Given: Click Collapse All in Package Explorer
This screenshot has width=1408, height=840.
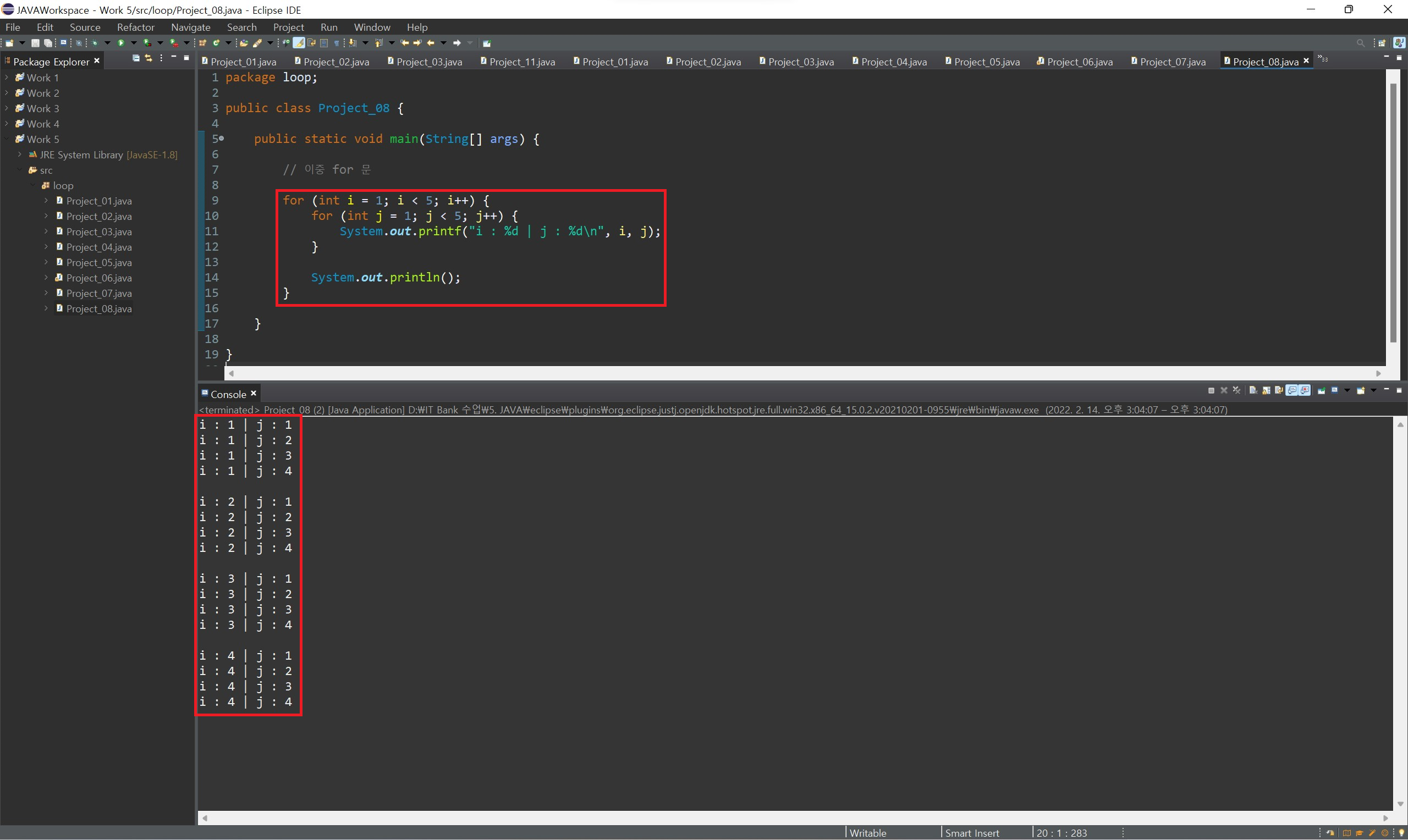Looking at the screenshot, I should (136, 58).
